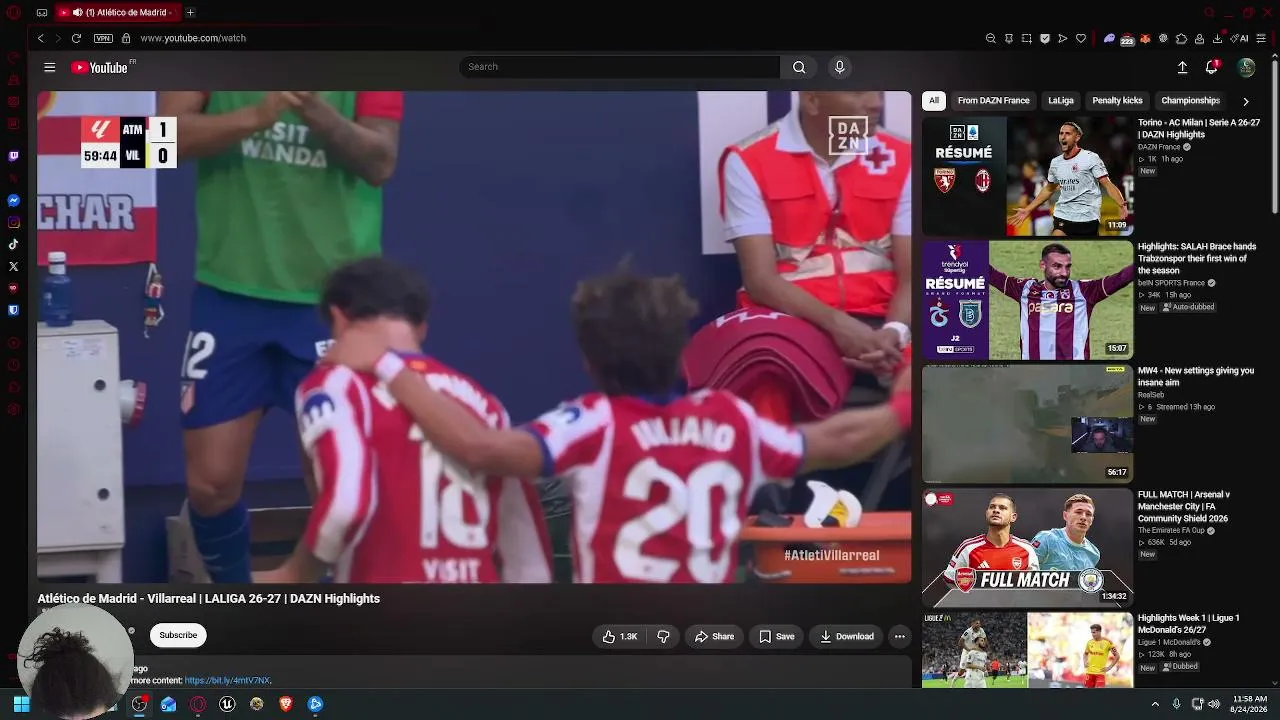The width and height of the screenshot is (1280, 720).
Task: Open the AI assistant button
Action: pyautogui.click(x=1240, y=38)
